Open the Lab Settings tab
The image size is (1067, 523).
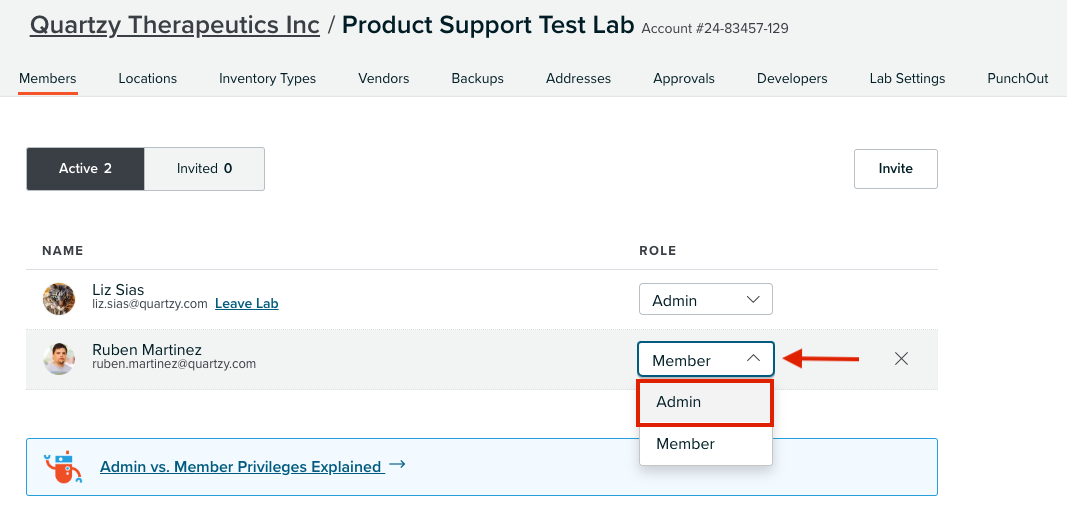(907, 79)
